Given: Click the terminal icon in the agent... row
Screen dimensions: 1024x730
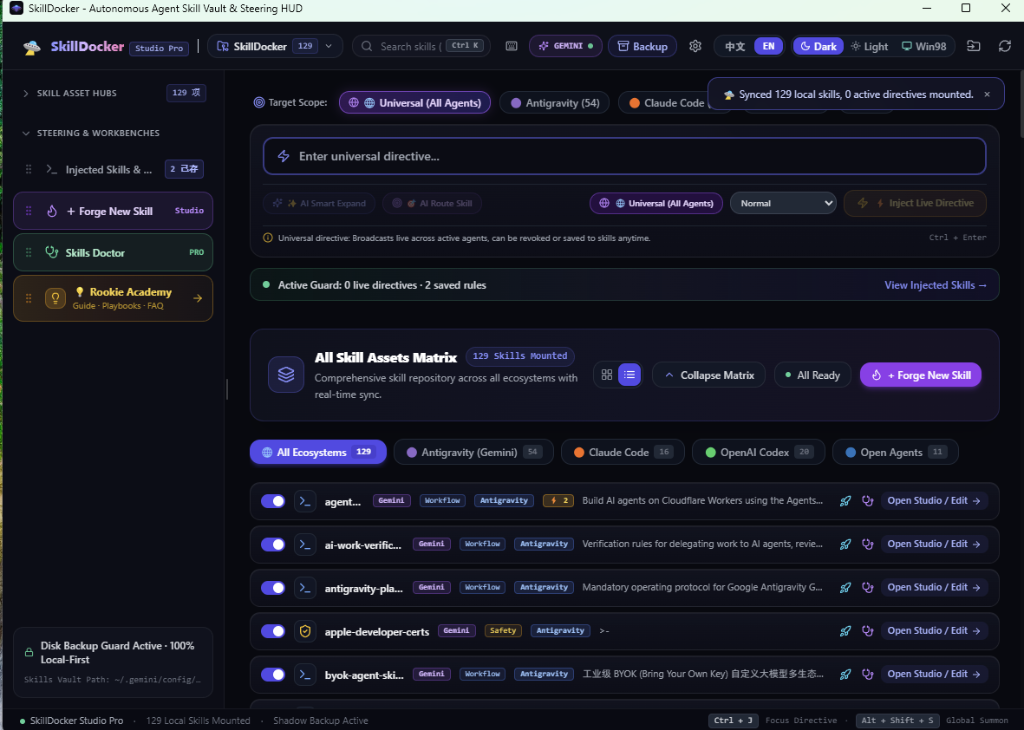Looking at the screenshot, I should 305,501.
